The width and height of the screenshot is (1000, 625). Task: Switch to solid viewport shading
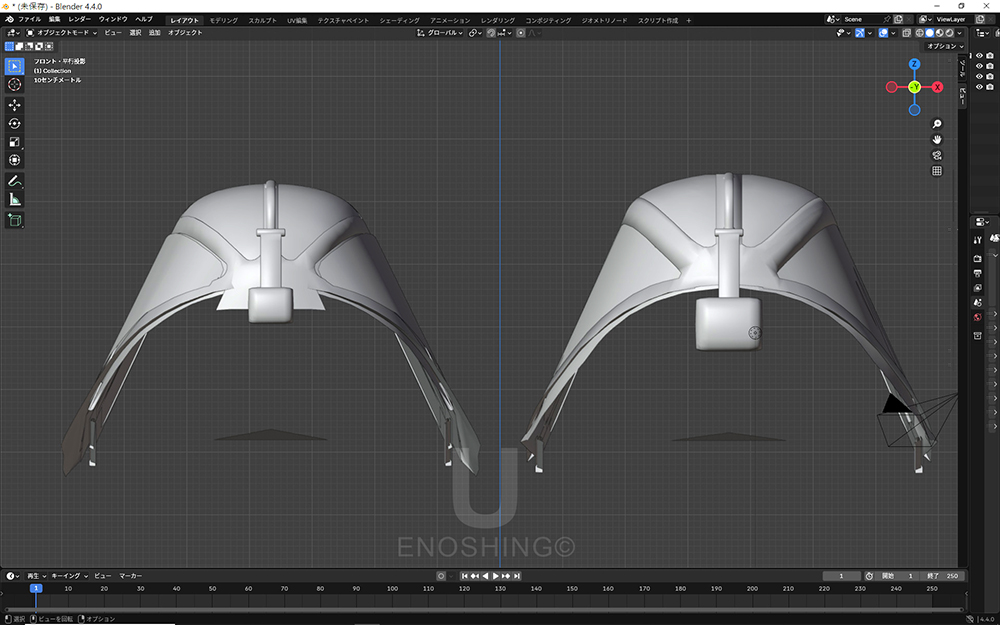click(x=930, y=33)
